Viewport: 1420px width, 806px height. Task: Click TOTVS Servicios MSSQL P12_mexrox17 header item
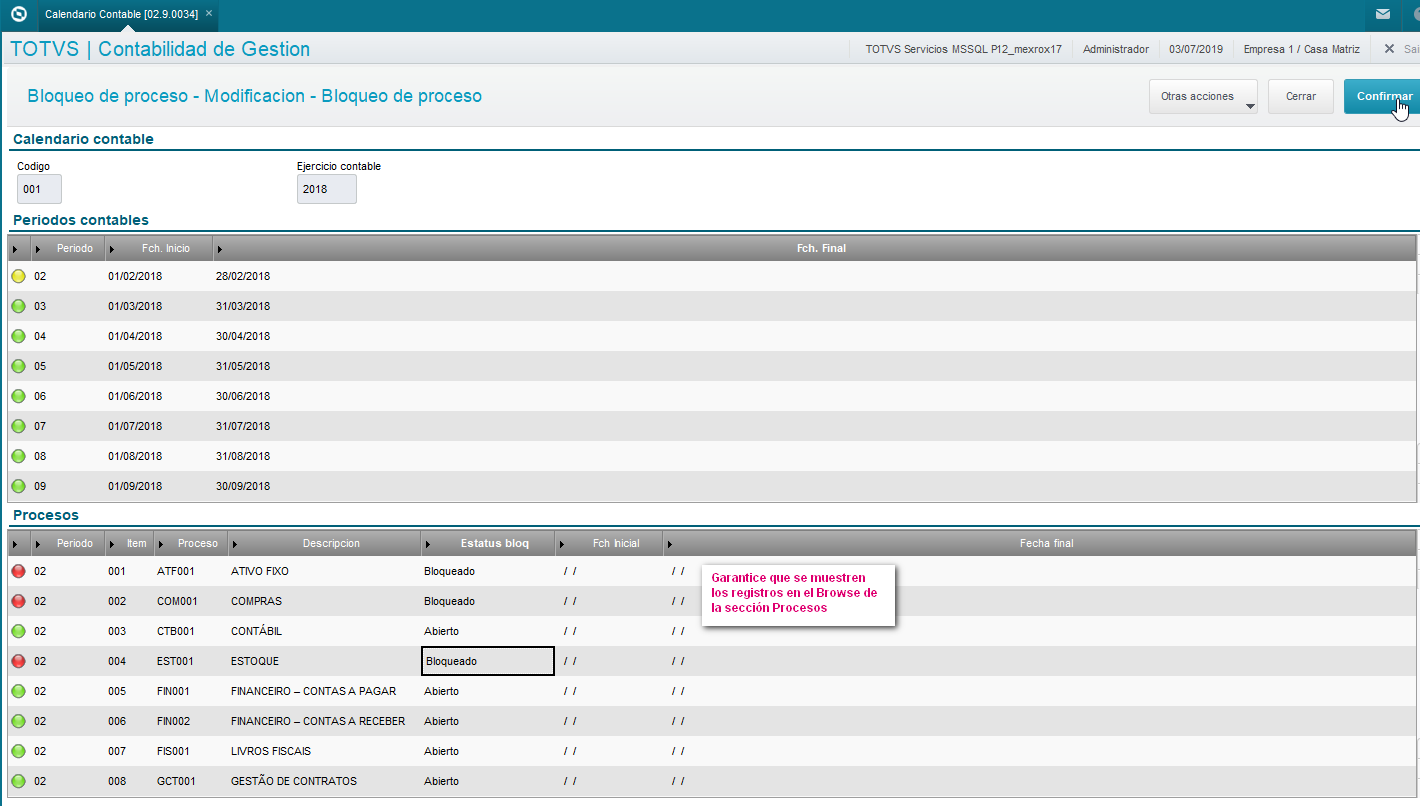pos(963,48)
